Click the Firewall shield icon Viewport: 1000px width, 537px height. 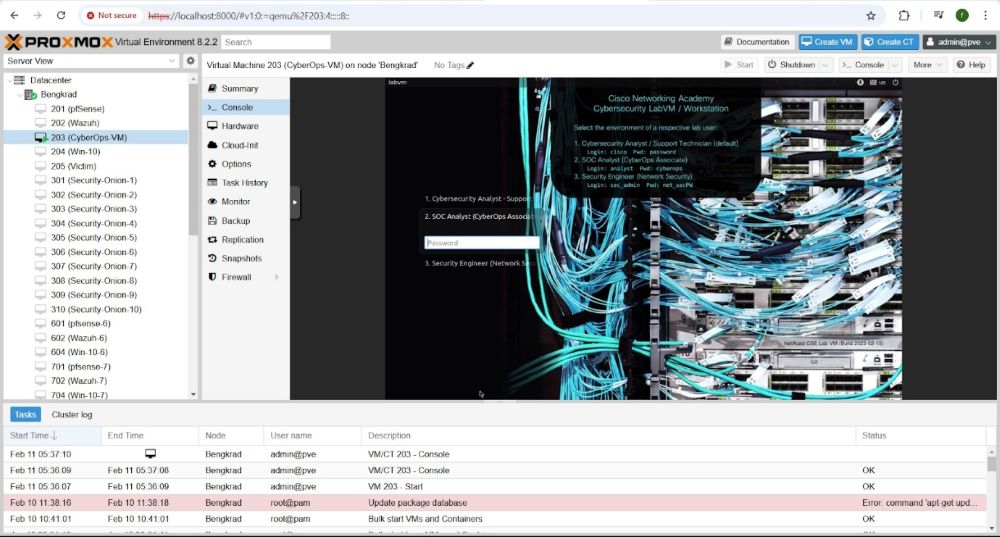coord(212,277)
